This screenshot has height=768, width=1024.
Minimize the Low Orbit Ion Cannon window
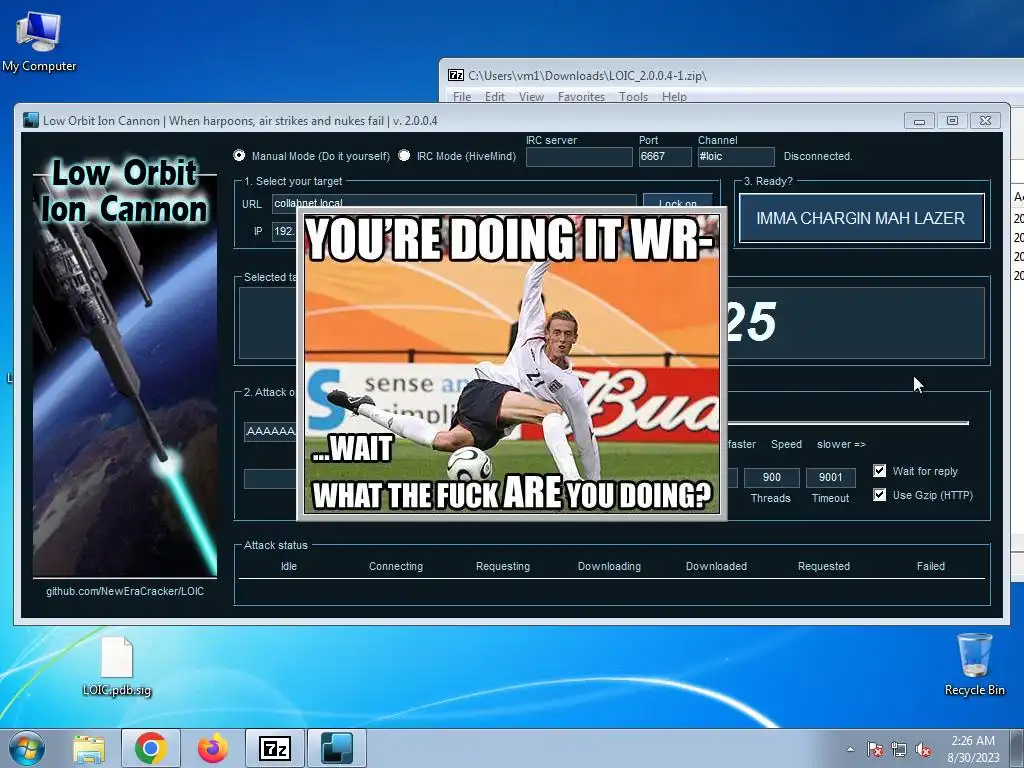(920, 121)
